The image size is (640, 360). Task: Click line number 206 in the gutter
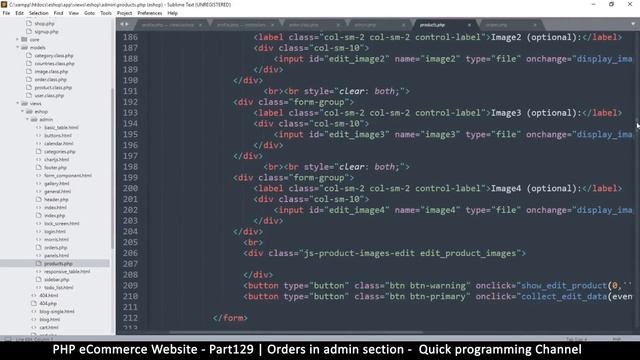[x=130, y=253]
